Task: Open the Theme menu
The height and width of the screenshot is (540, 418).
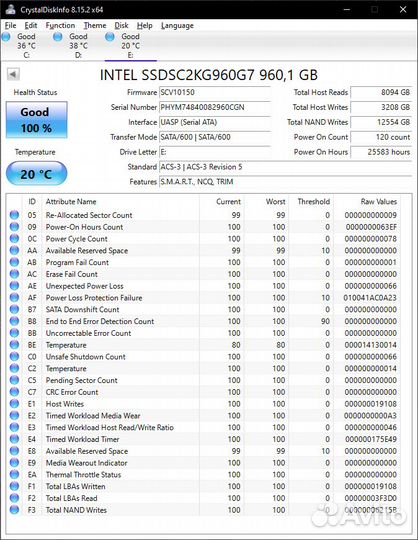Action: click(x=95, y=25)
